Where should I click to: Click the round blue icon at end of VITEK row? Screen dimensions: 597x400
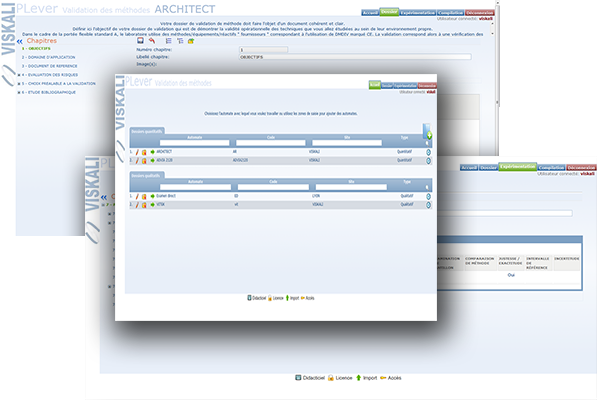[428, 205]
